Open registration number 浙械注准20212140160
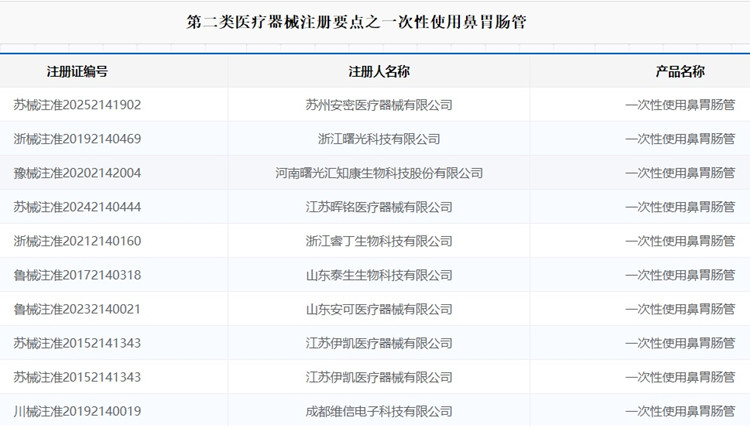This screenshot has width=750, height=431. [77, 241]
